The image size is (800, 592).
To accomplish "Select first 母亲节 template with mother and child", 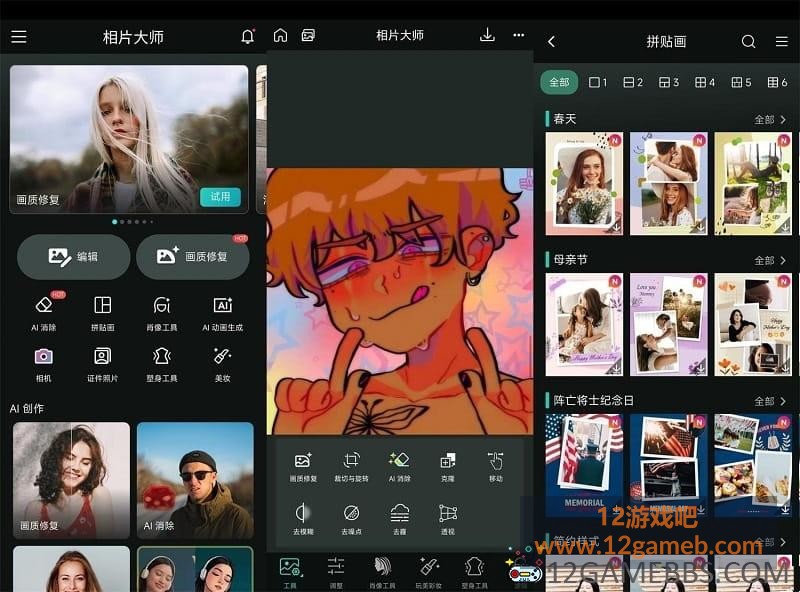I will (x=584, y=325).
